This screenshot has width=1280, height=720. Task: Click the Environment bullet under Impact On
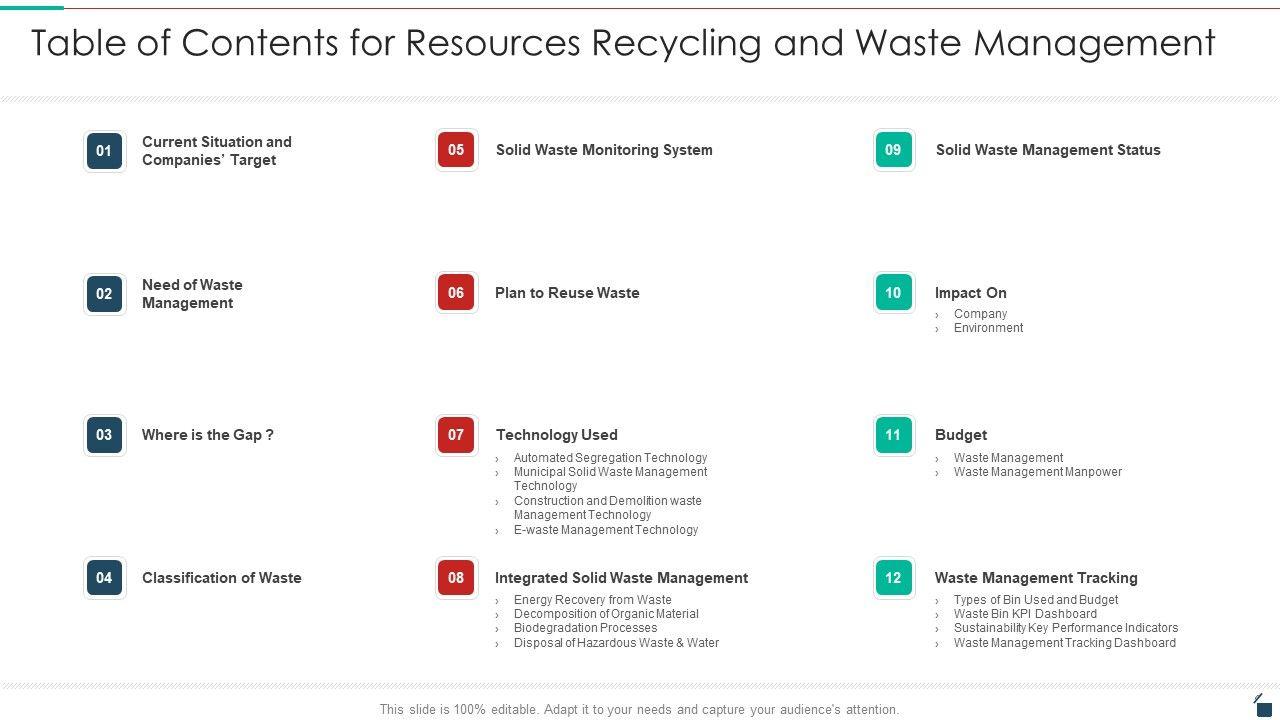988,328
